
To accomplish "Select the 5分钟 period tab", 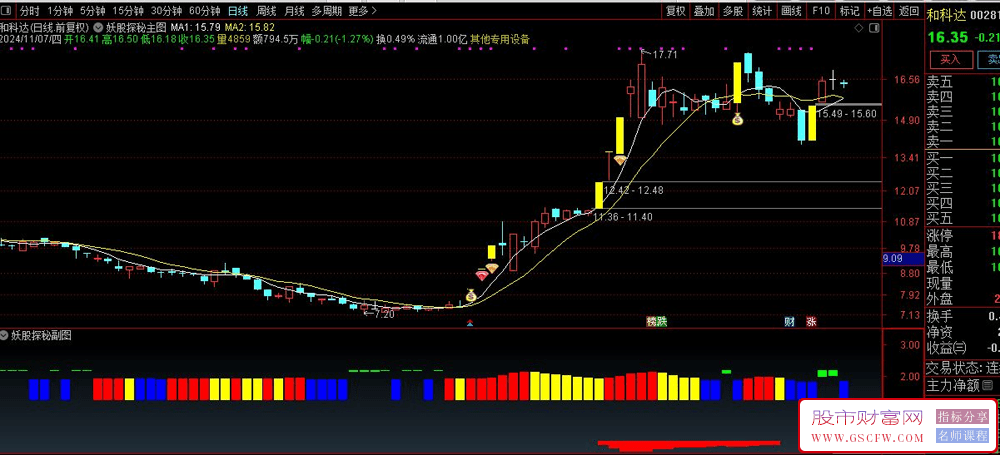I will (x=92, y=10).
